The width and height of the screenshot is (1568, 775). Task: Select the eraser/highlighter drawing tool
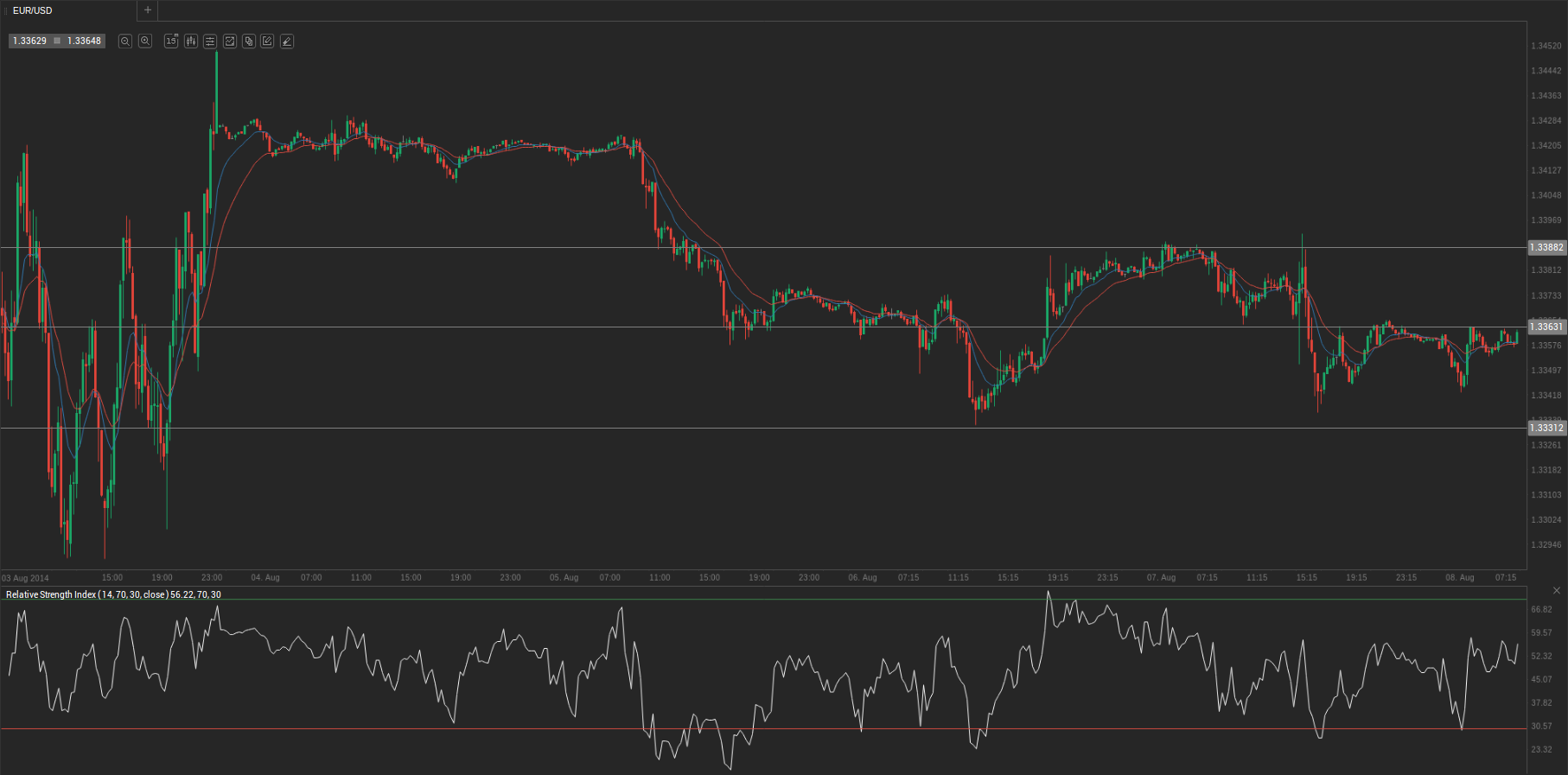click(287, 41)
